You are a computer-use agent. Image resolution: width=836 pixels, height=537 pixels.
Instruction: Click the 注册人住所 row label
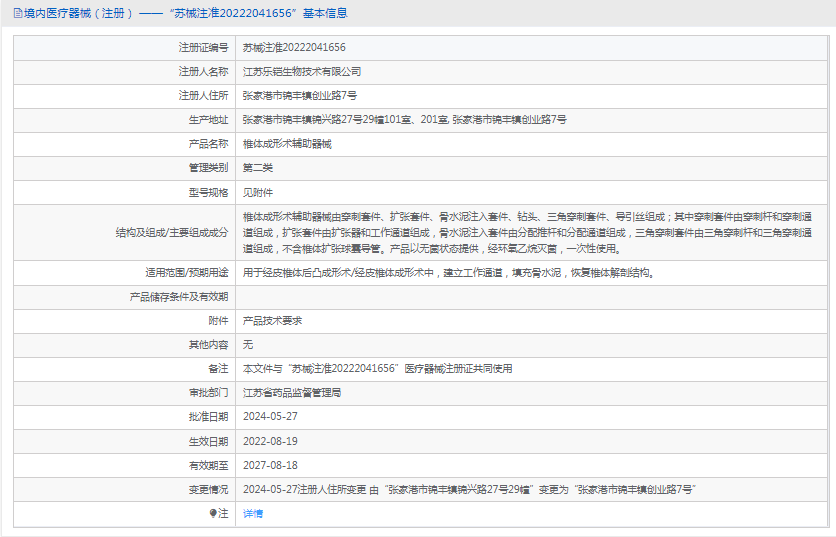[x=203, y=95]
